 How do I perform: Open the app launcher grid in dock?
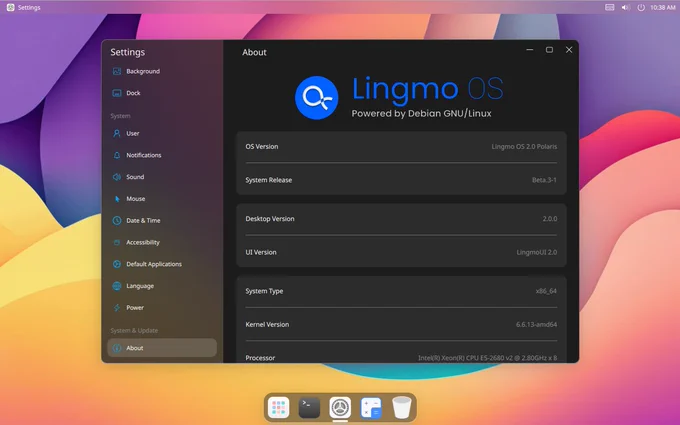278,407
